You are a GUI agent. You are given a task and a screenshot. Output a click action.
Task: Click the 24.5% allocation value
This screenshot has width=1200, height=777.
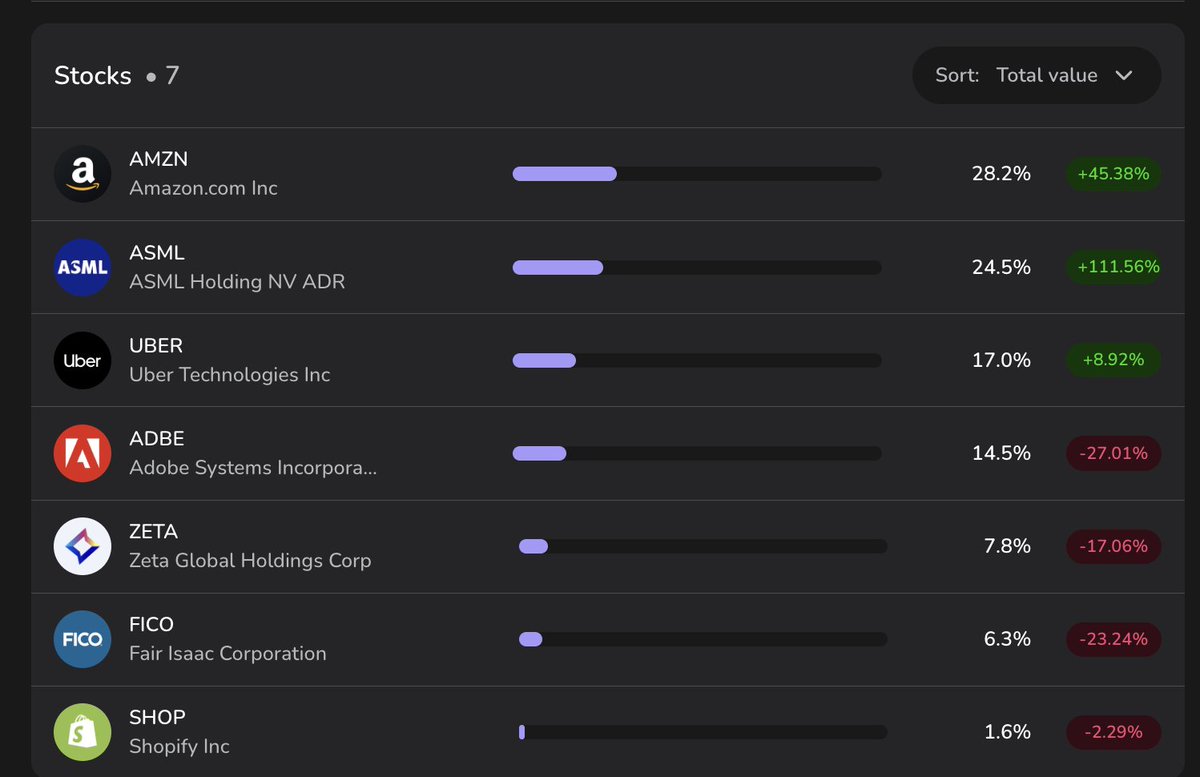(x=1001, y=267)
